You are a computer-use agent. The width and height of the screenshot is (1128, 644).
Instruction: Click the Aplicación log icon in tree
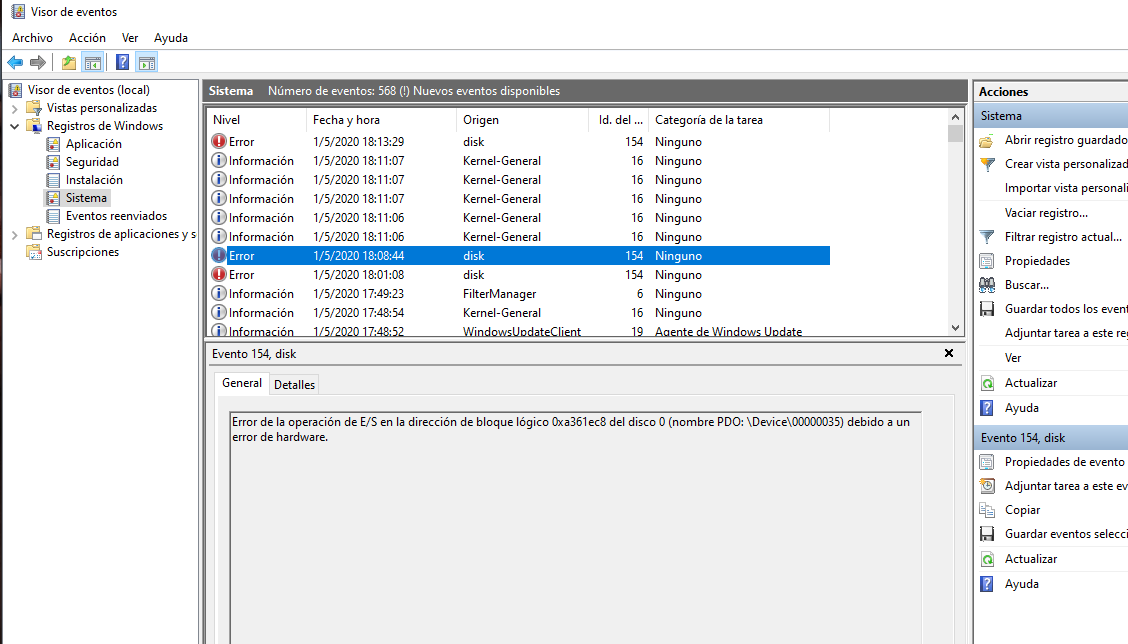53,144
